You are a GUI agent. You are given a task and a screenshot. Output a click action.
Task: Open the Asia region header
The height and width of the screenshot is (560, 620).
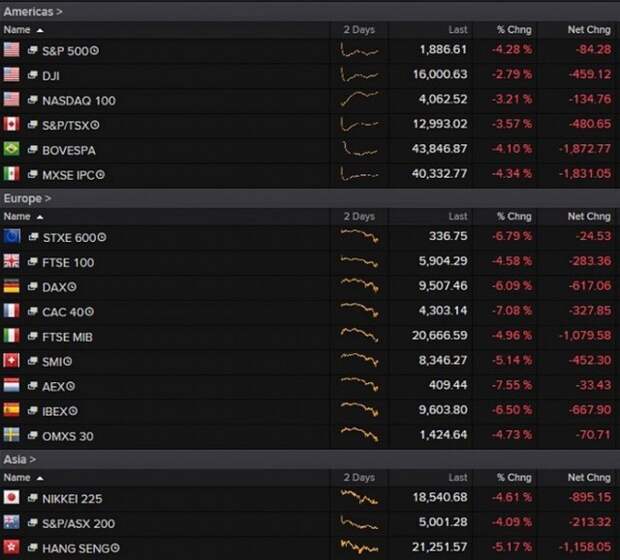(x=20, y=459)
